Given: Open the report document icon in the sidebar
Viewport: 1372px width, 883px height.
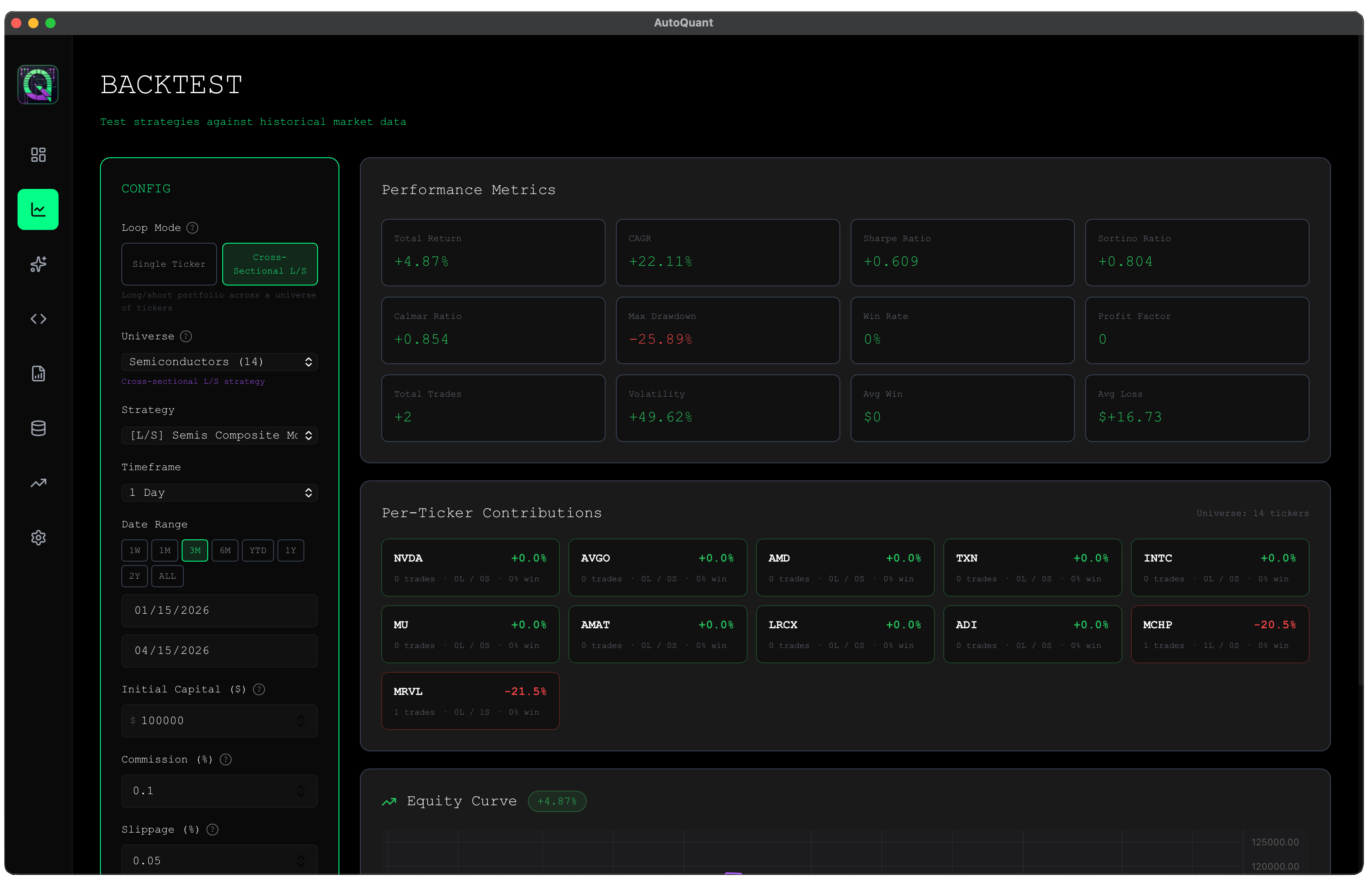Looking at the screenshot, I should coord(38,373).
